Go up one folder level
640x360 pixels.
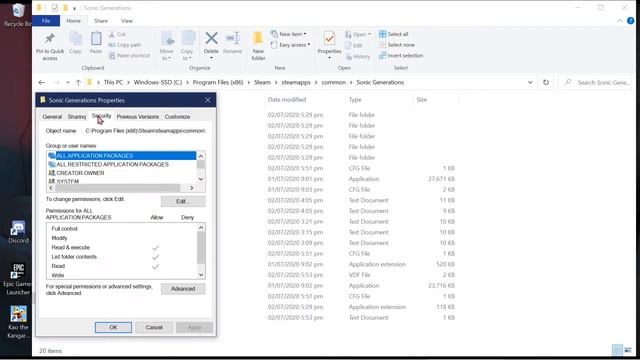(78, 82)
